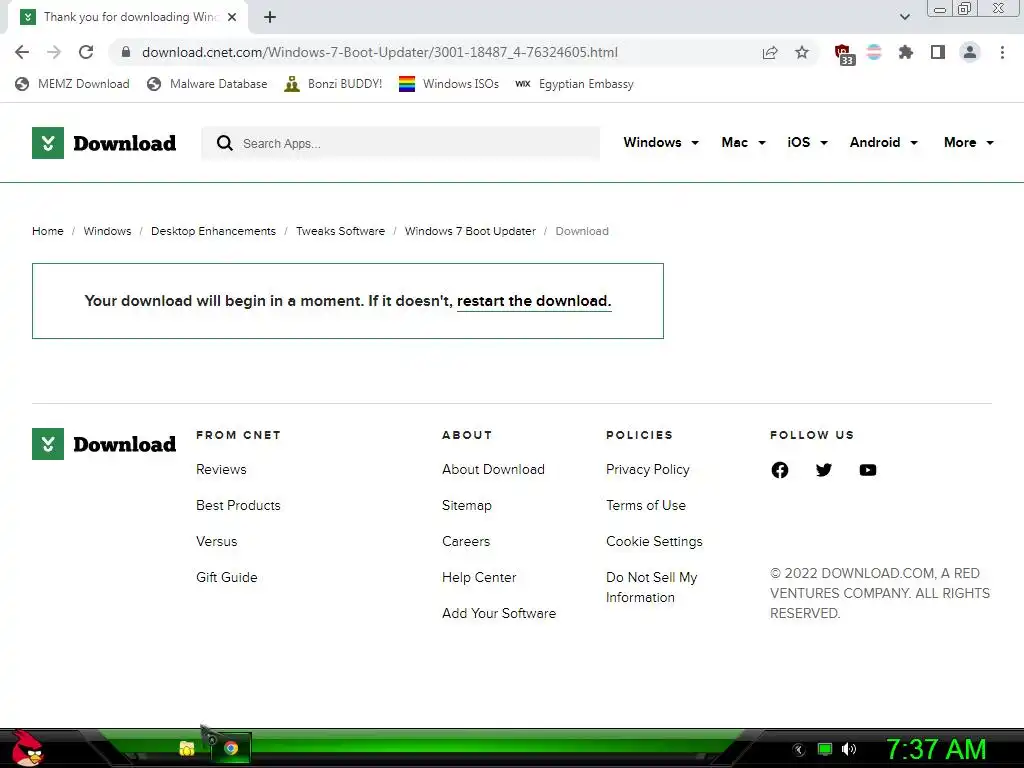Click restart the download link

point(534,301)
